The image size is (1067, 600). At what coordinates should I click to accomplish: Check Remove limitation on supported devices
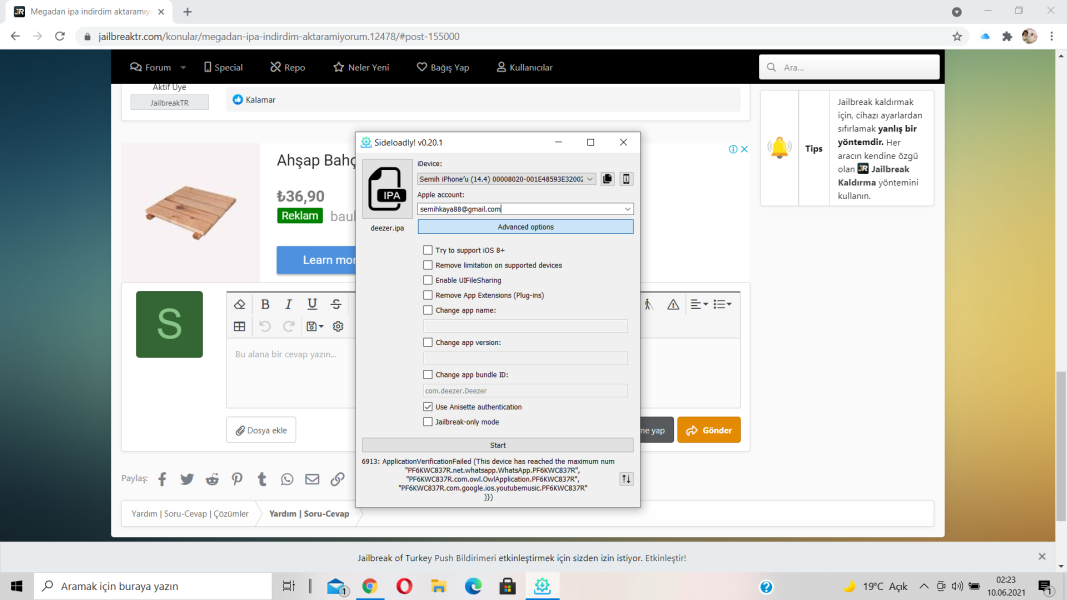point(428,265)
